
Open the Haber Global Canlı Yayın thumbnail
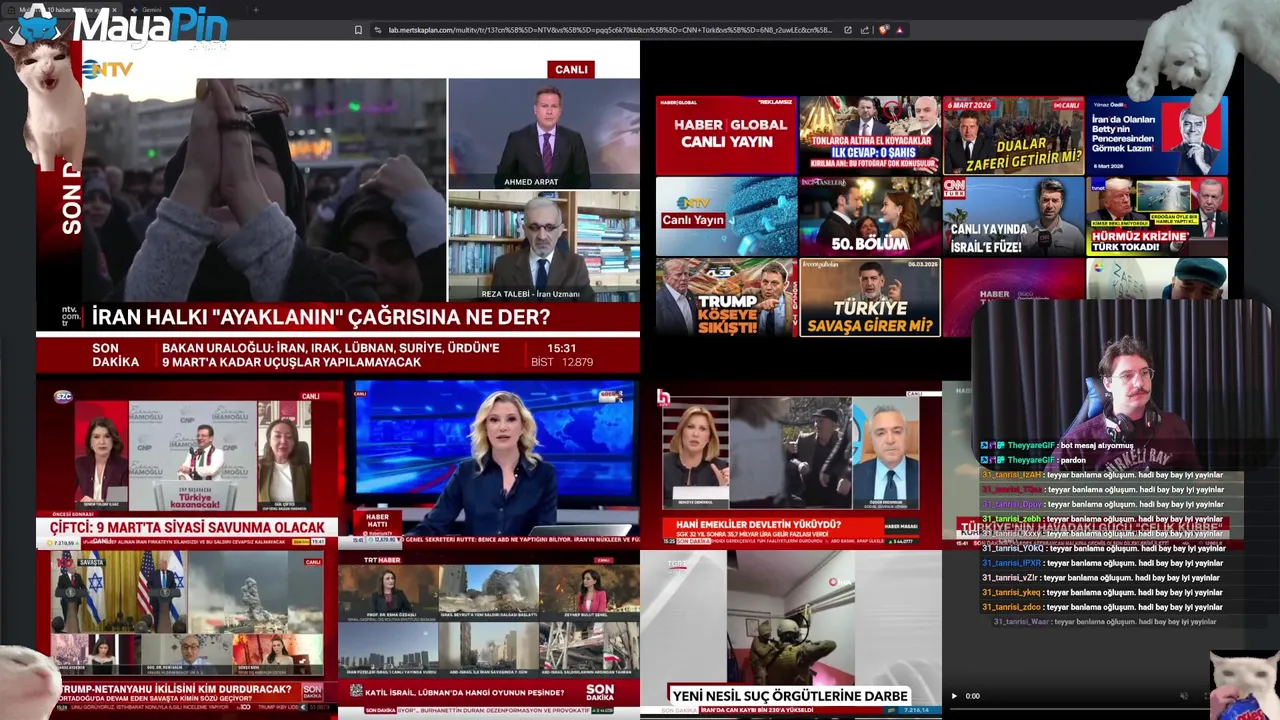(x=726, y=135)
